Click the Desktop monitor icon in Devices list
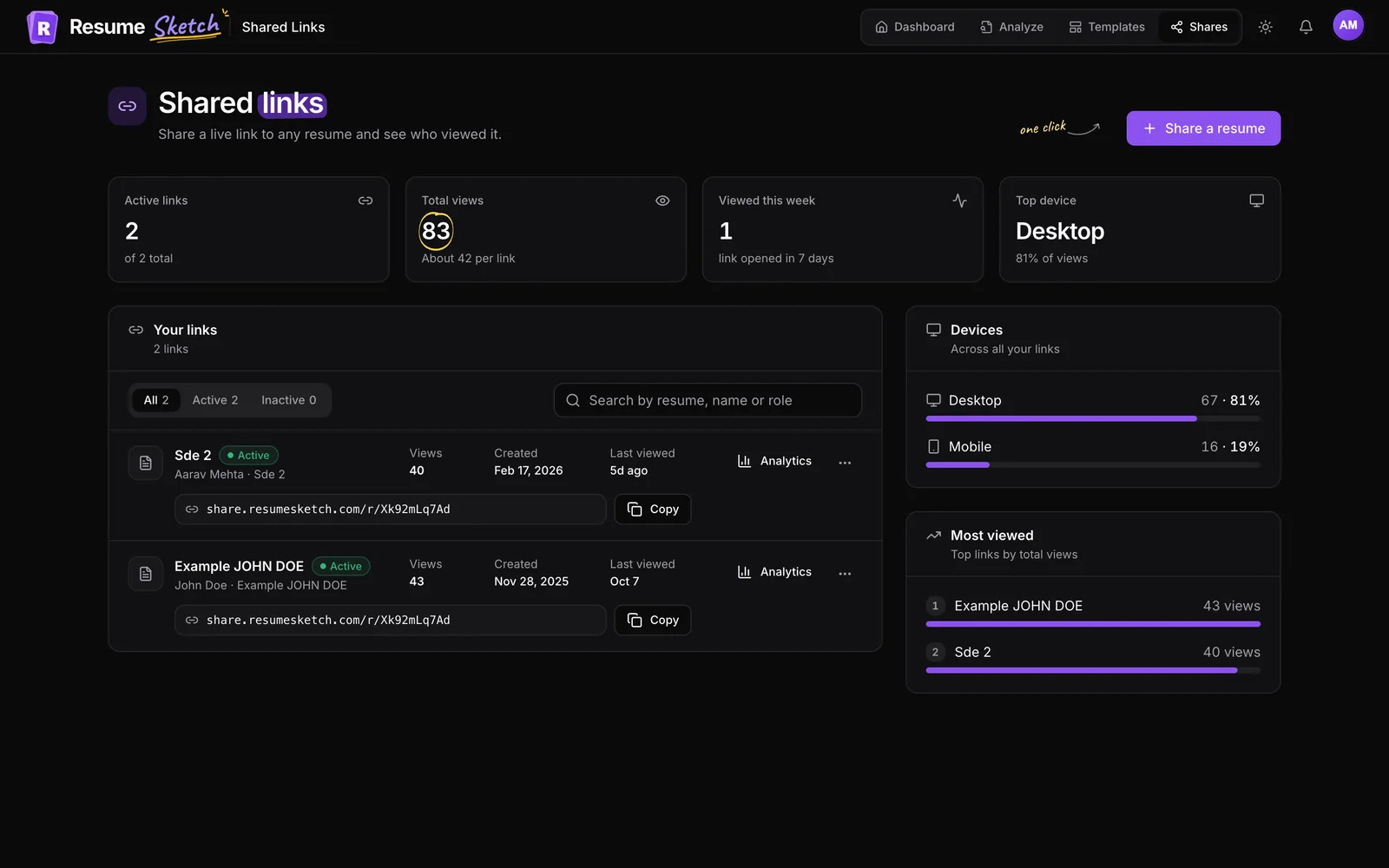 pyautogui.click(x=933, y=400)
